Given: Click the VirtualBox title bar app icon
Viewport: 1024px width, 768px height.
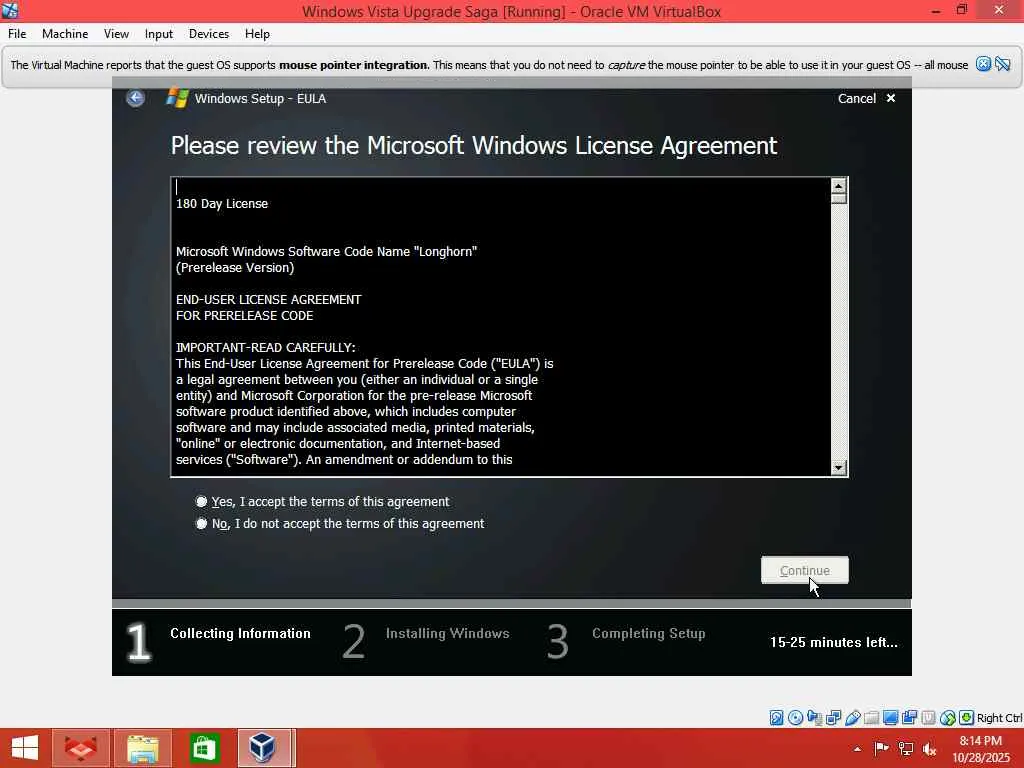Looking at the screenshot, I should pyautogui.click(x=10, y=10).
